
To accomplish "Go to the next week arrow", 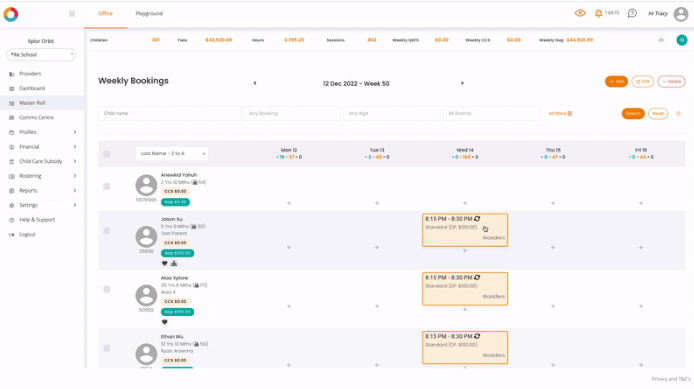I will (x=462, y=83).
